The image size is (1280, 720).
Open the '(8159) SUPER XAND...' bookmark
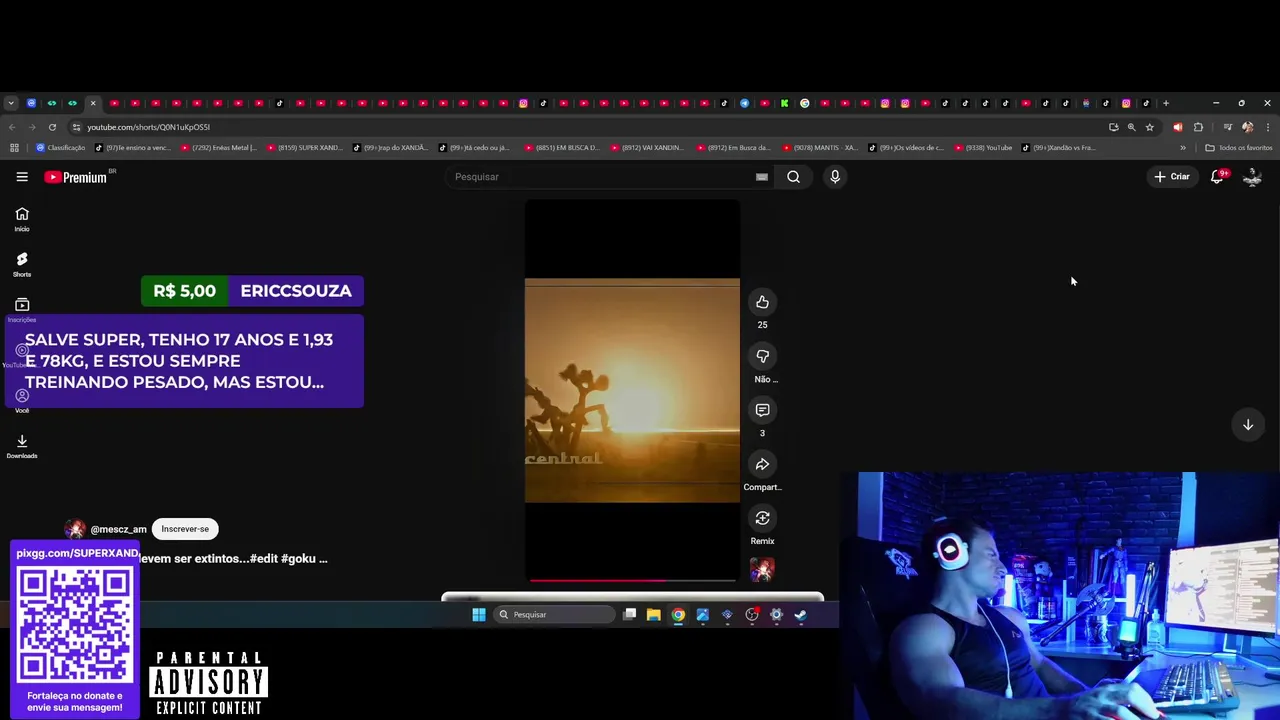point(305,148)
